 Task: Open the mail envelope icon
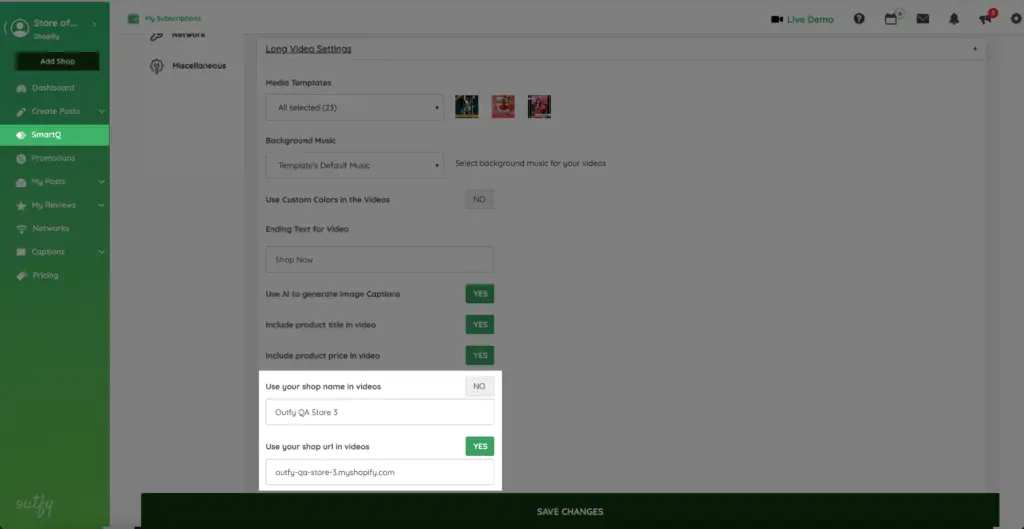923,19
